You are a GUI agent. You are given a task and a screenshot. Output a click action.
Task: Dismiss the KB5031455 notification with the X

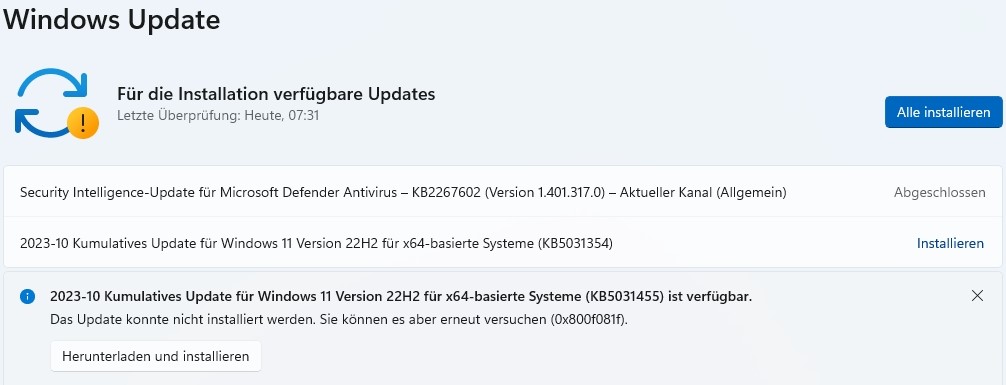click(x=977, y=296)
